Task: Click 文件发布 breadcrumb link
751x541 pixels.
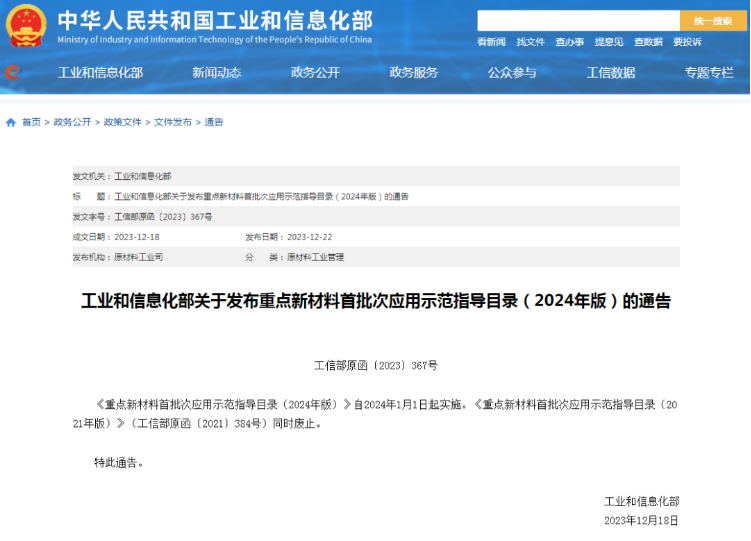Action: click(173, 123)
